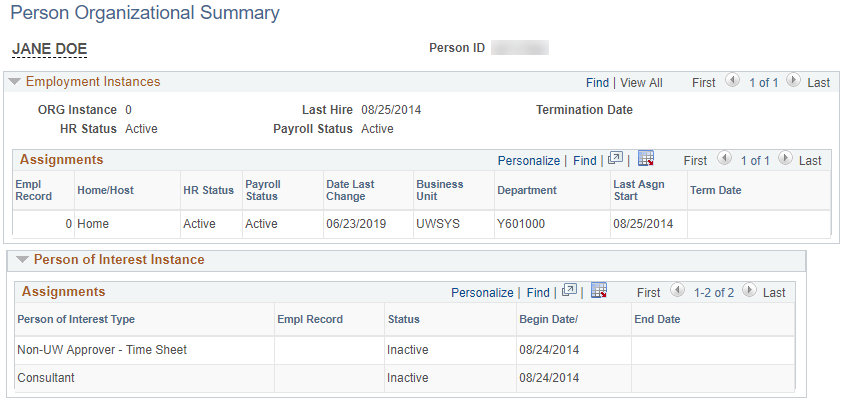
Task: Click First in Employment Instances header
Action: click(x=704, y=82)
